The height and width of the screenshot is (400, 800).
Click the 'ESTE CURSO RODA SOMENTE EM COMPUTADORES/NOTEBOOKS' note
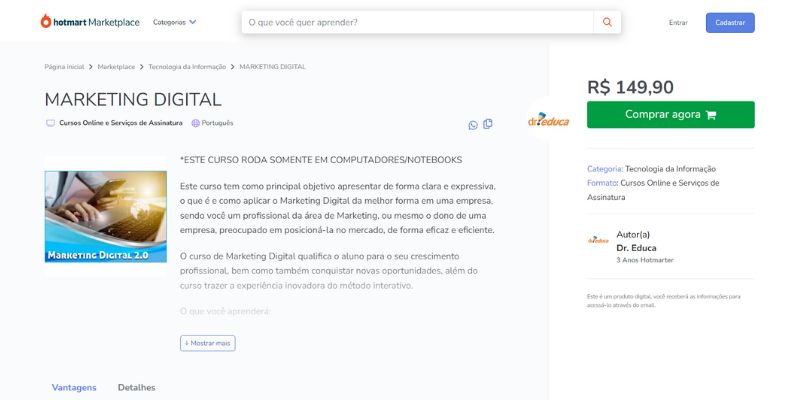[321, 160]
